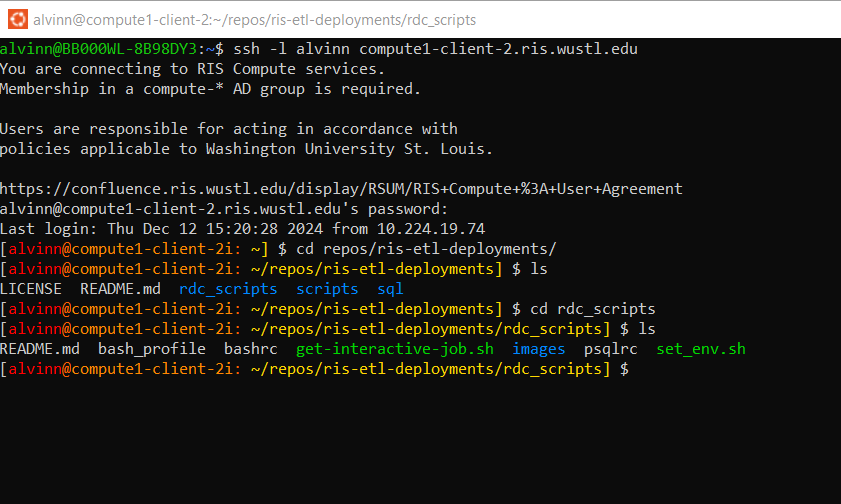Click get-interactive-job.sh in the listing
The height and width of the screenshot is (504, 841).
coord(395,349)
